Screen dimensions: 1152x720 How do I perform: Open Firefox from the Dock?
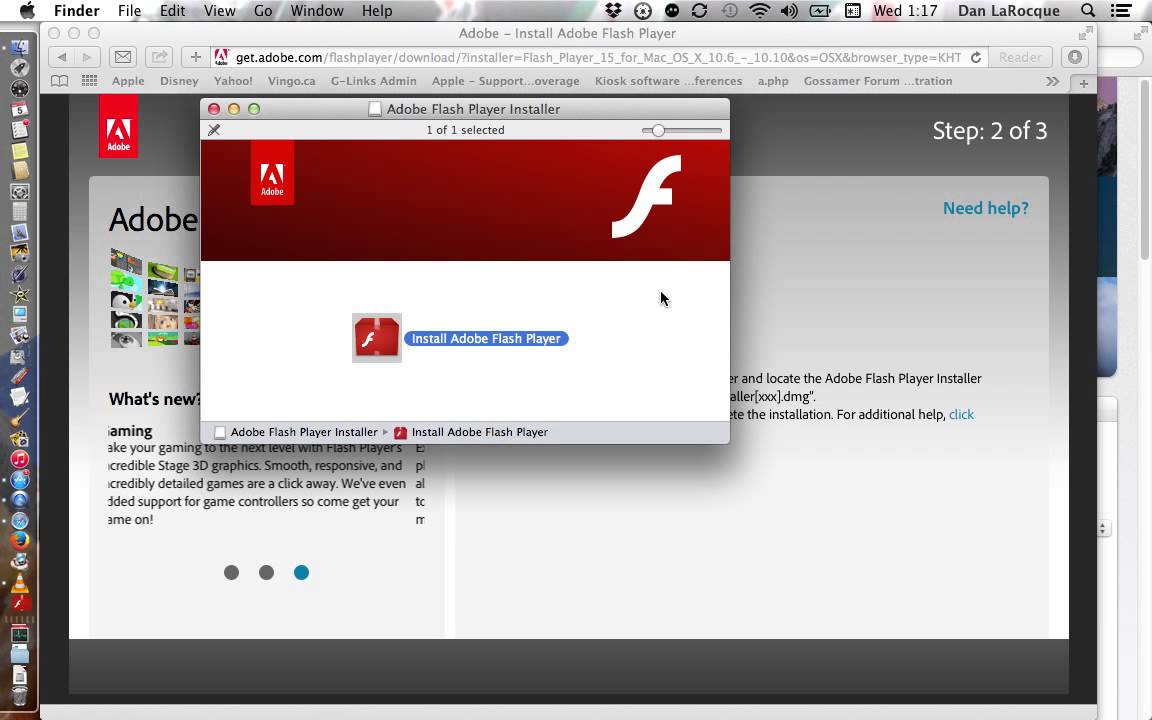tap(20, 540)
